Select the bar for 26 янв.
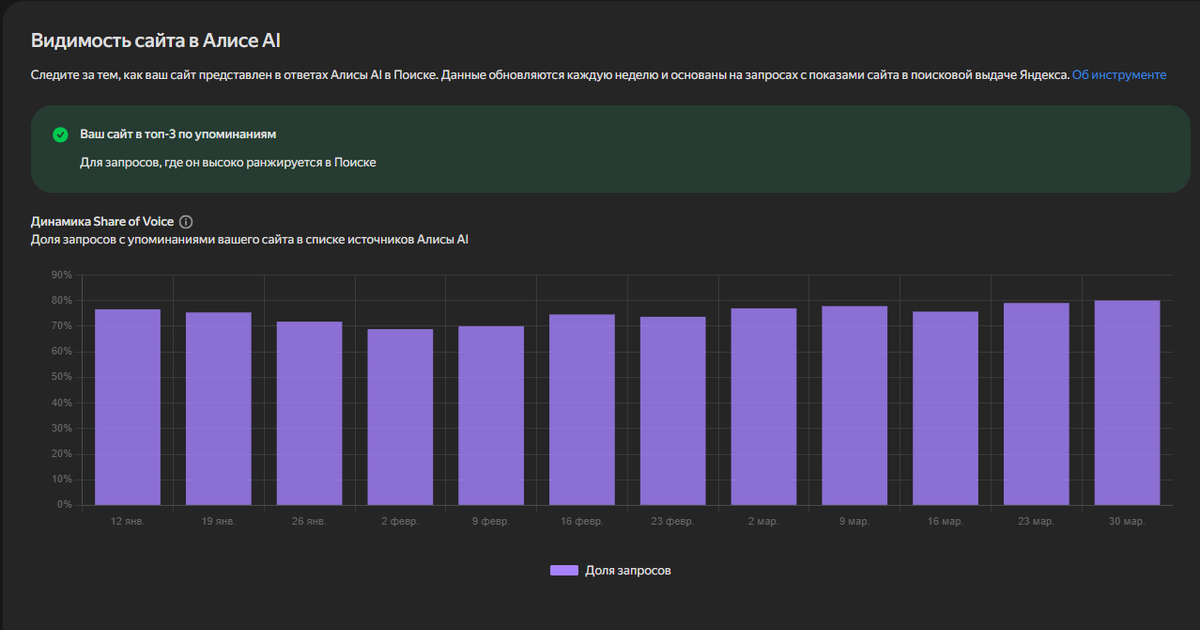Viewport: 1200px width, 630px height. (x=309, y=413)
